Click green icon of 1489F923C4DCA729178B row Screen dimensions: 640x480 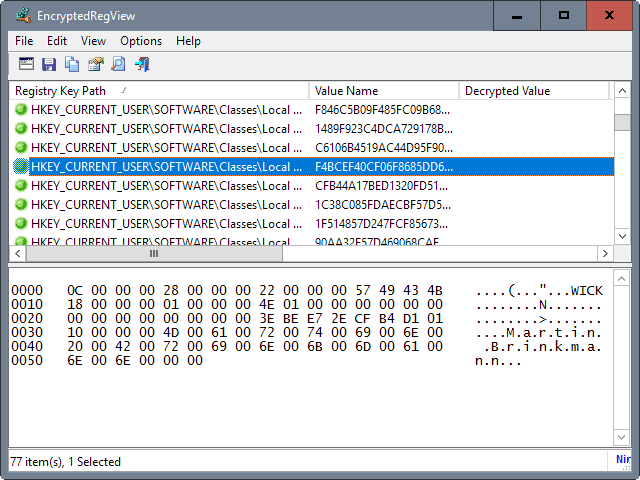pos(21,129)
